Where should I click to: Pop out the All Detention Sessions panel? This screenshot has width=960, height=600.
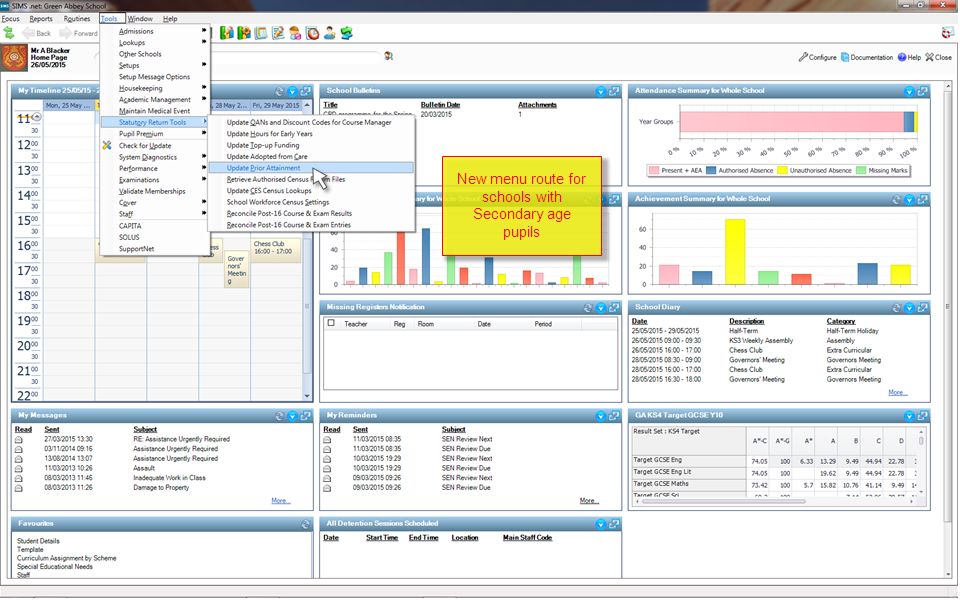click(614, 525)
